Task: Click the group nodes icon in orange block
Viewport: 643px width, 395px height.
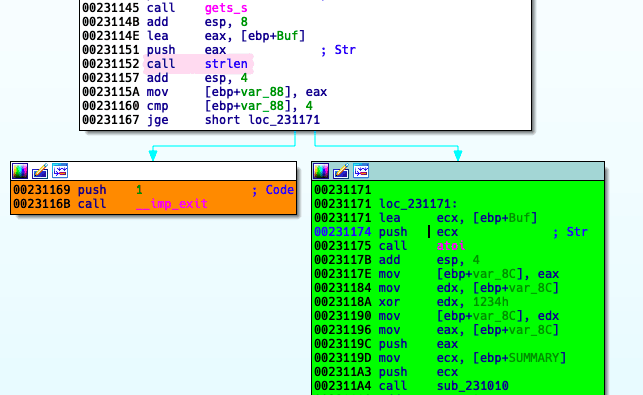Action: click(60, 171)
